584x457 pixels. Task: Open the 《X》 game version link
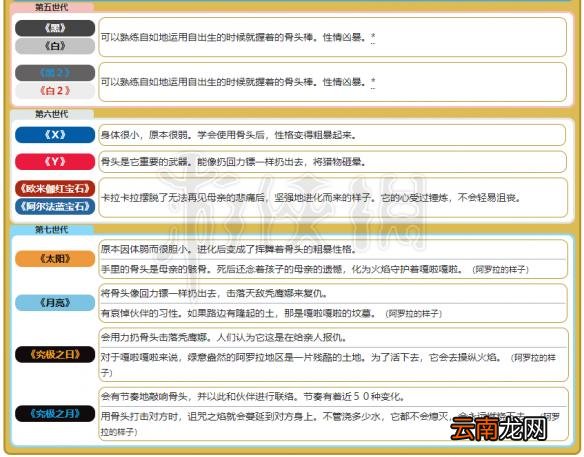pos(55,135)
